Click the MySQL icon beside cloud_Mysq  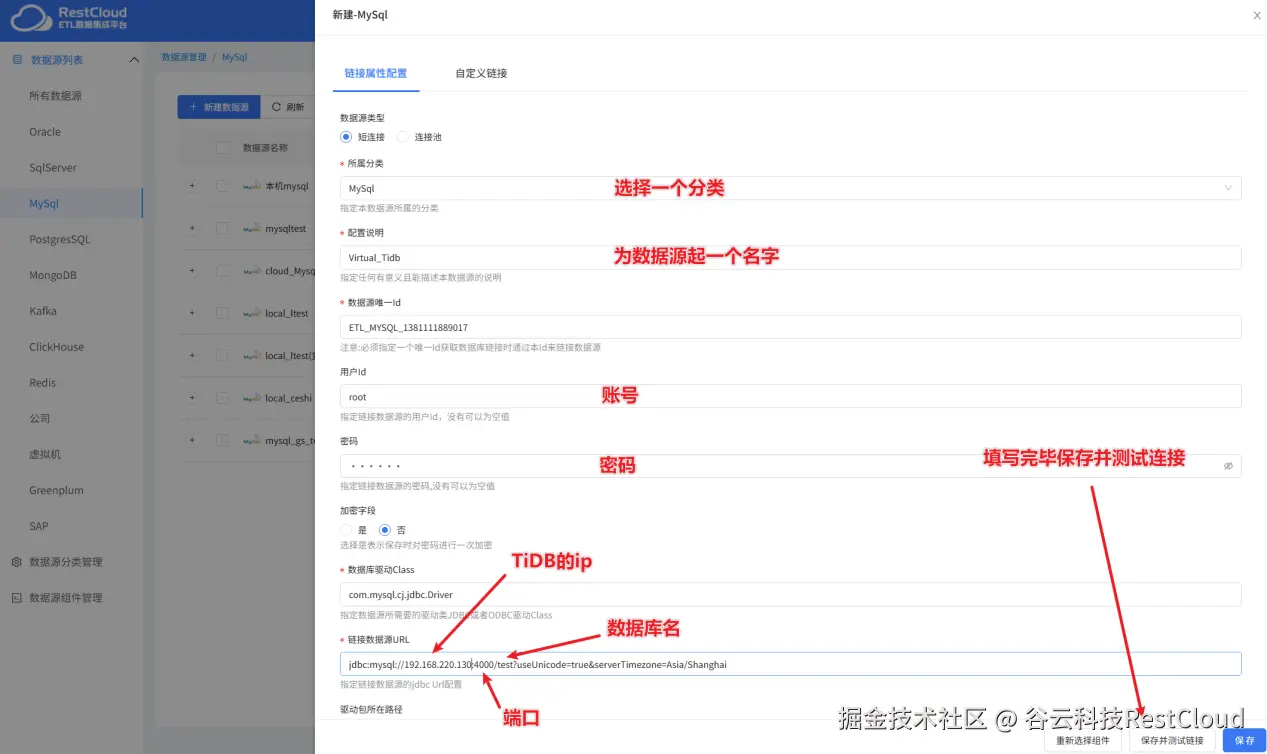coord(252,271)
